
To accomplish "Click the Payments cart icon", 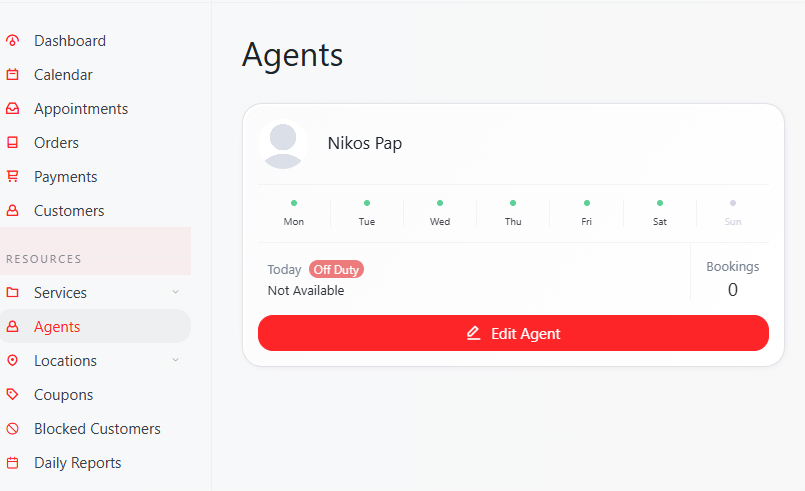I will [12, 177].
